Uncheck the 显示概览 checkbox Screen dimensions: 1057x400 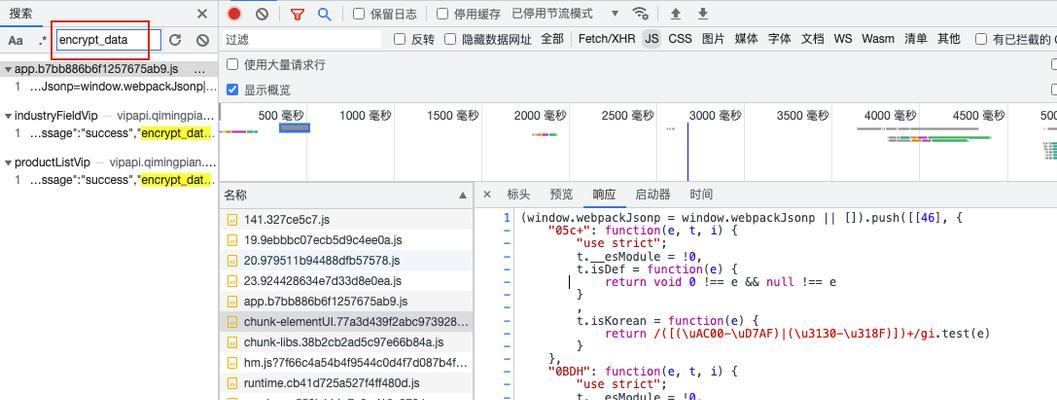pyautogui.click(x=233, y=90)
